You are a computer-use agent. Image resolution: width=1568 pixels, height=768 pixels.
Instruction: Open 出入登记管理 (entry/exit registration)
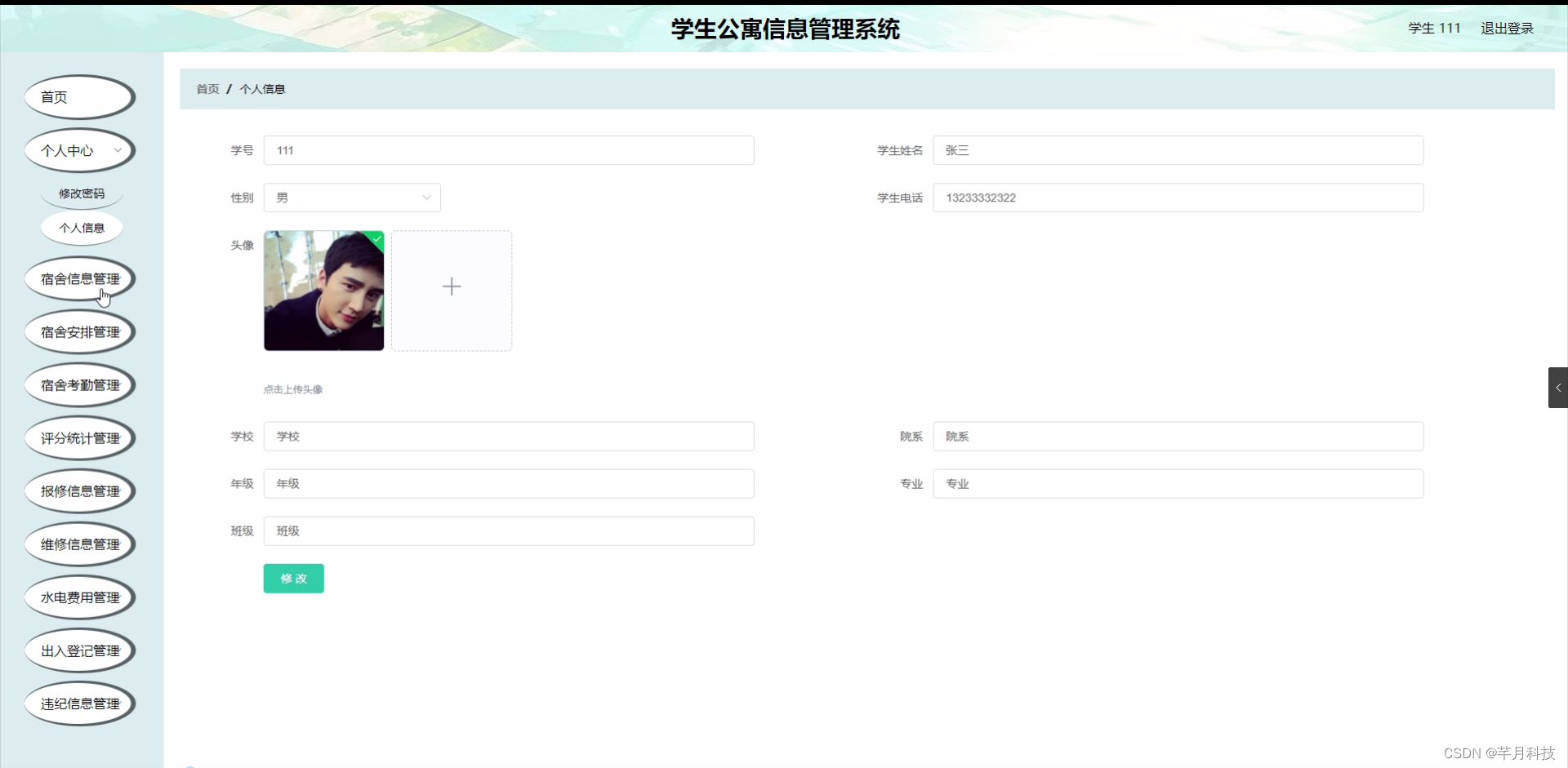coord(79,650)
